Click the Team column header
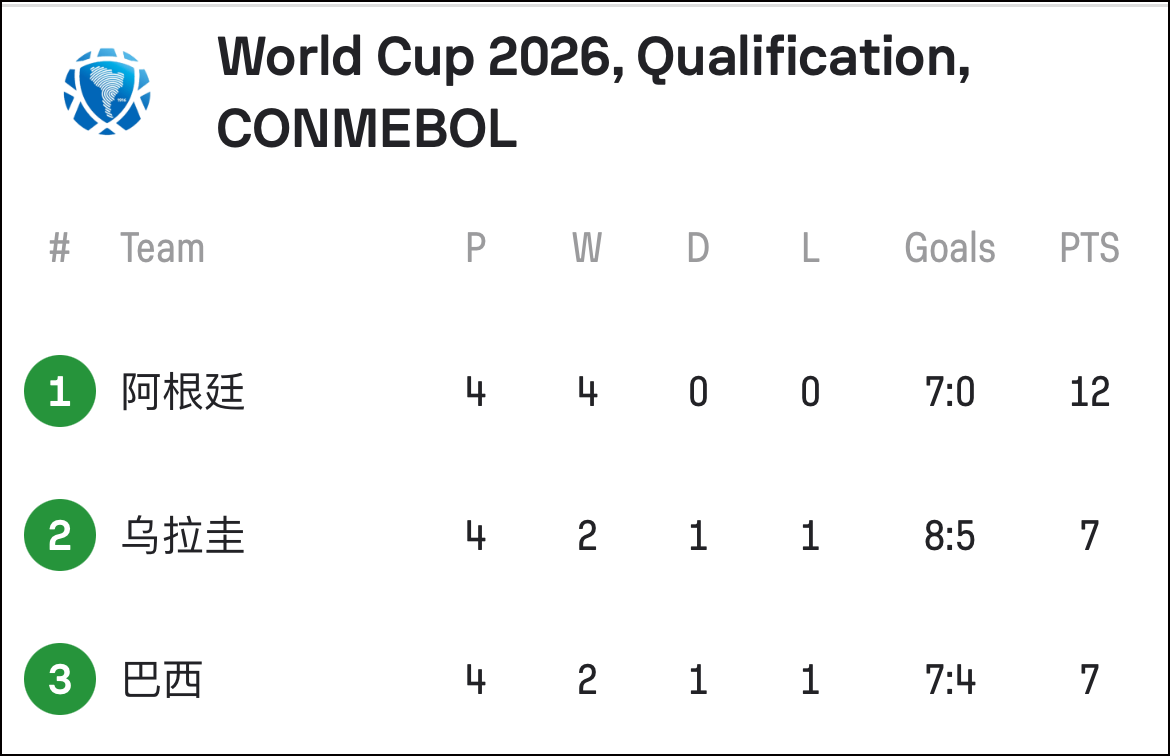1170x756 pixels. pos(162,248)
